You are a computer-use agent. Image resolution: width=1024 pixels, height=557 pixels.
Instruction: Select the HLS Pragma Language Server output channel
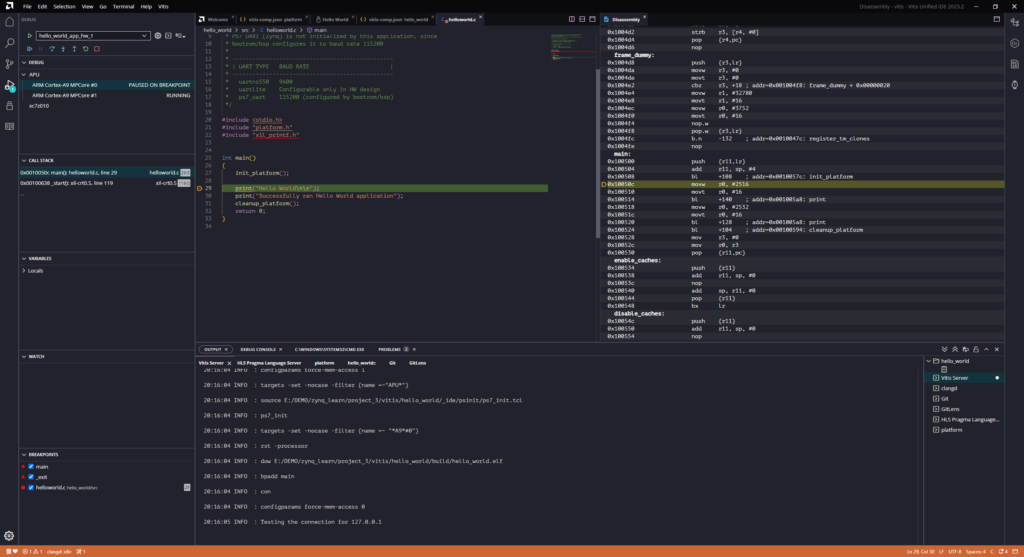coord(269,363)
